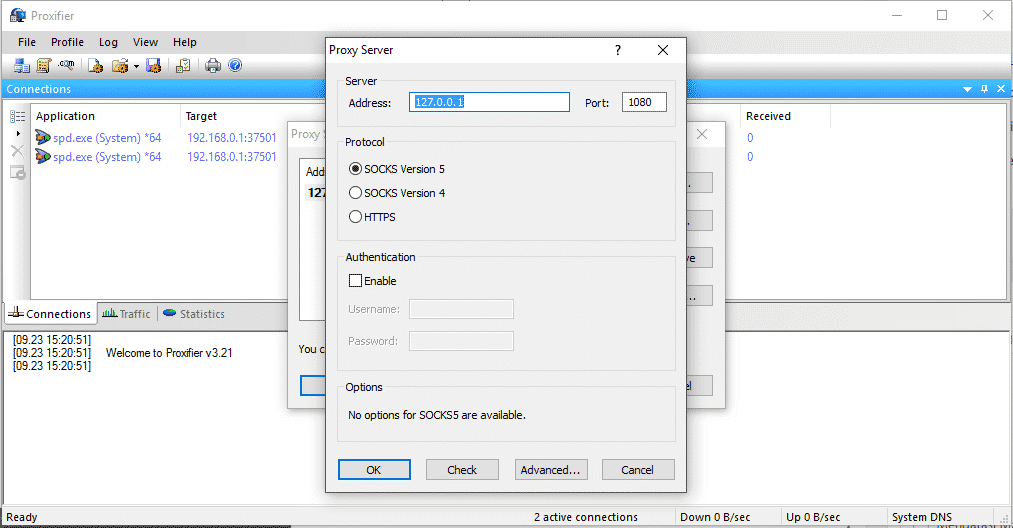Choose the HTTPS protocol option

(355, 217)
